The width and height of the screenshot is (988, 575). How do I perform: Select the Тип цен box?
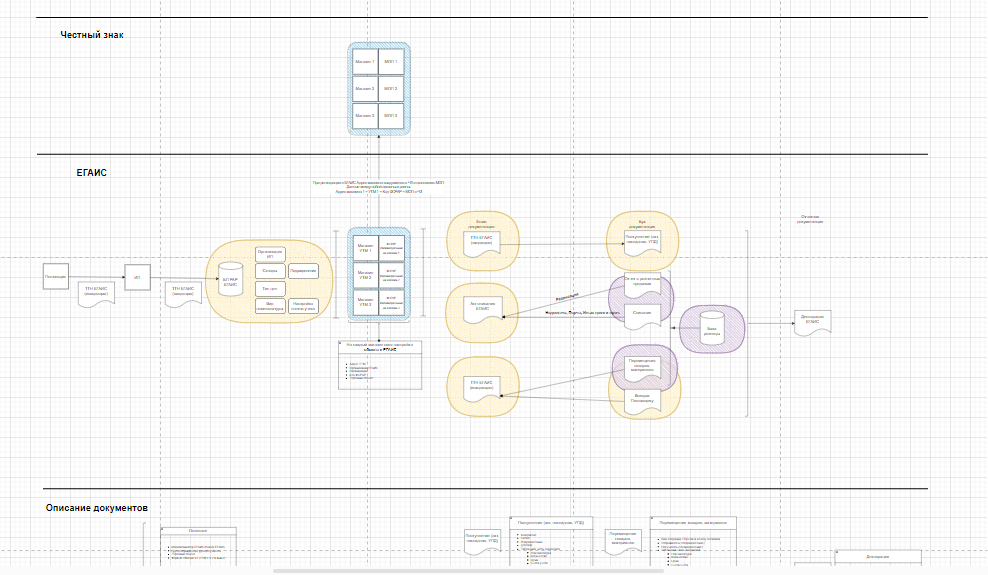270,288
